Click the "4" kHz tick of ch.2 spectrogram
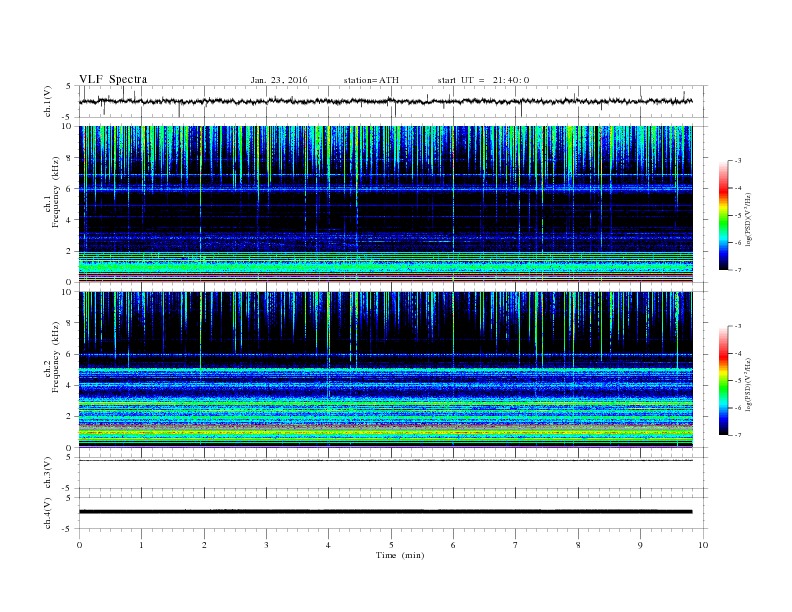792x612 pixels. point(69,385)
